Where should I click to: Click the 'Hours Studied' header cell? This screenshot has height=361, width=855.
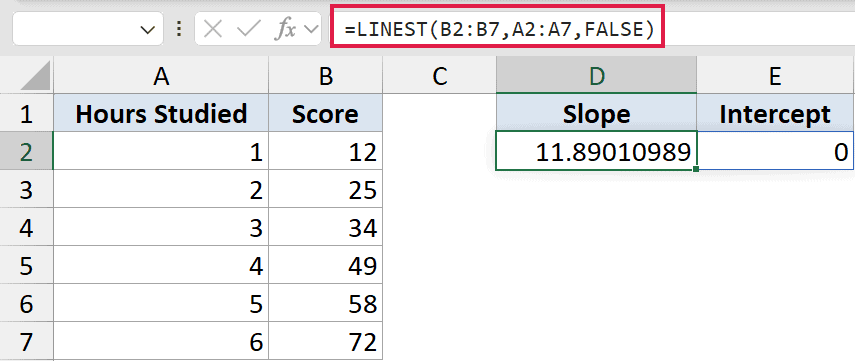pyautogui.click(x=161, y=112)
